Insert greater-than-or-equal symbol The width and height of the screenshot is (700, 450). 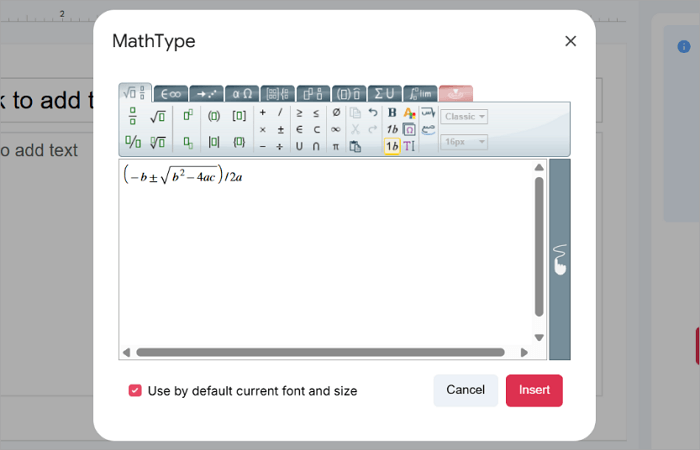point(299,113)
